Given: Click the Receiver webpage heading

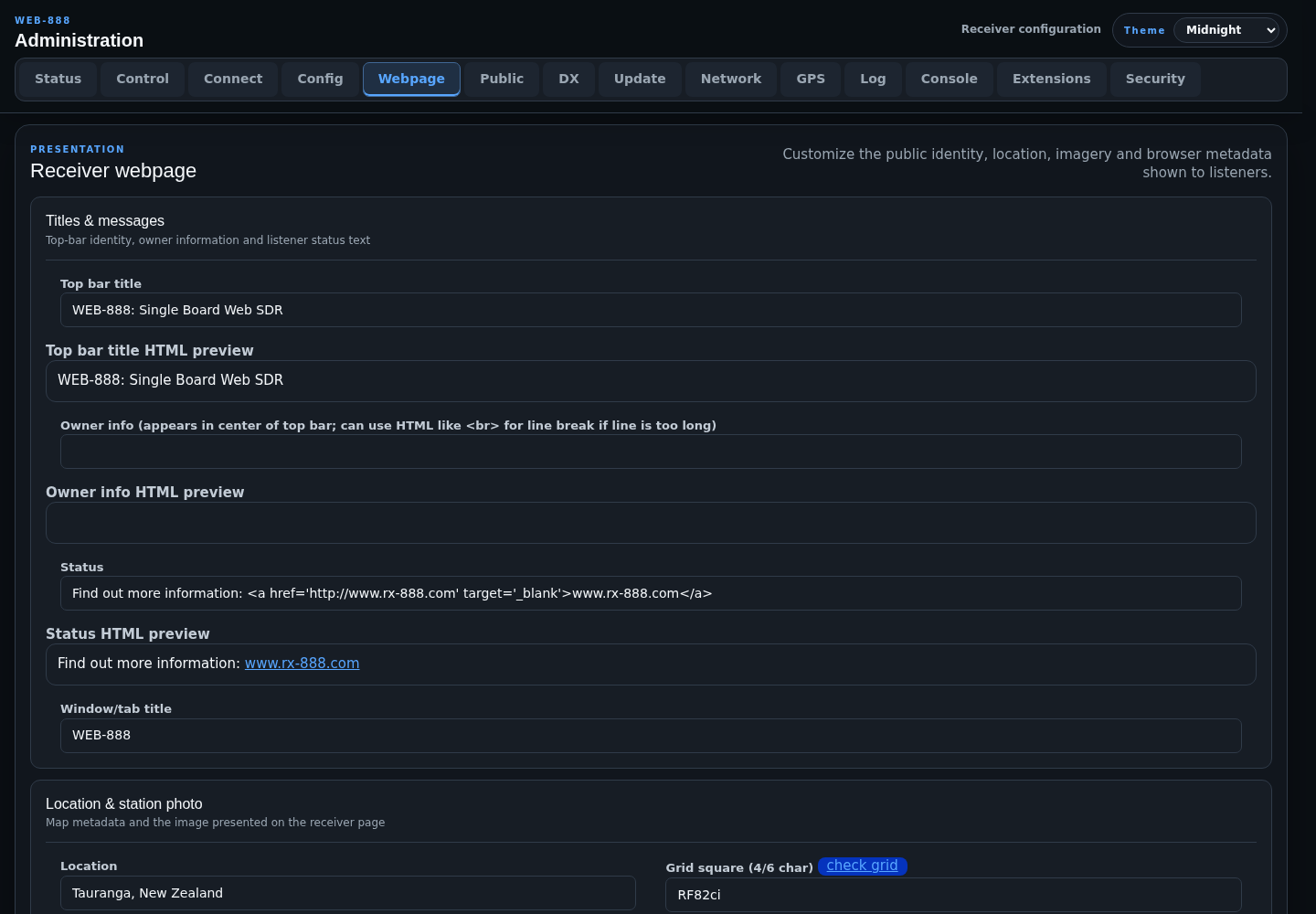Looking at the screenshot, I should click(113, 171).
